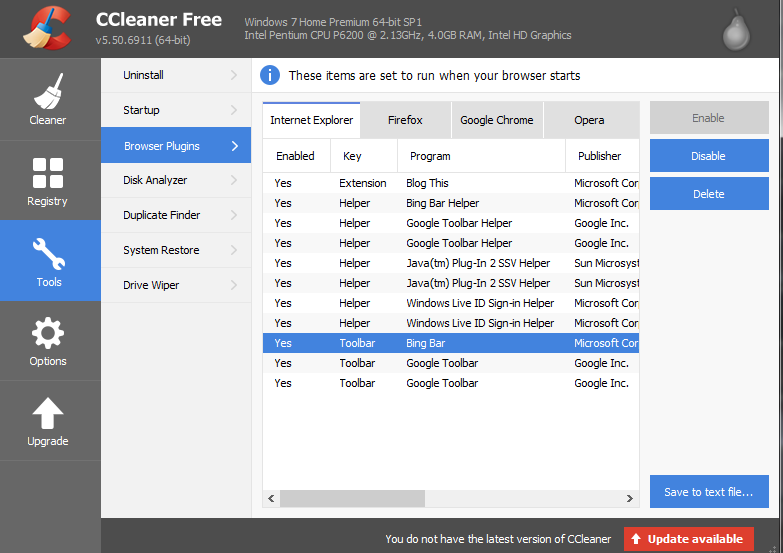The image size is (783, 553).
Task: Click the Piriform pear icon
Action: click(x=737, y=30)
